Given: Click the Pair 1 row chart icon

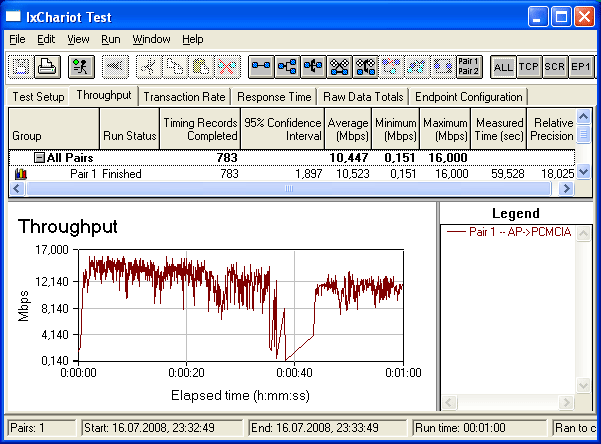Looking at the screenshot, I should pyautogui.click(x=21, y=174).
